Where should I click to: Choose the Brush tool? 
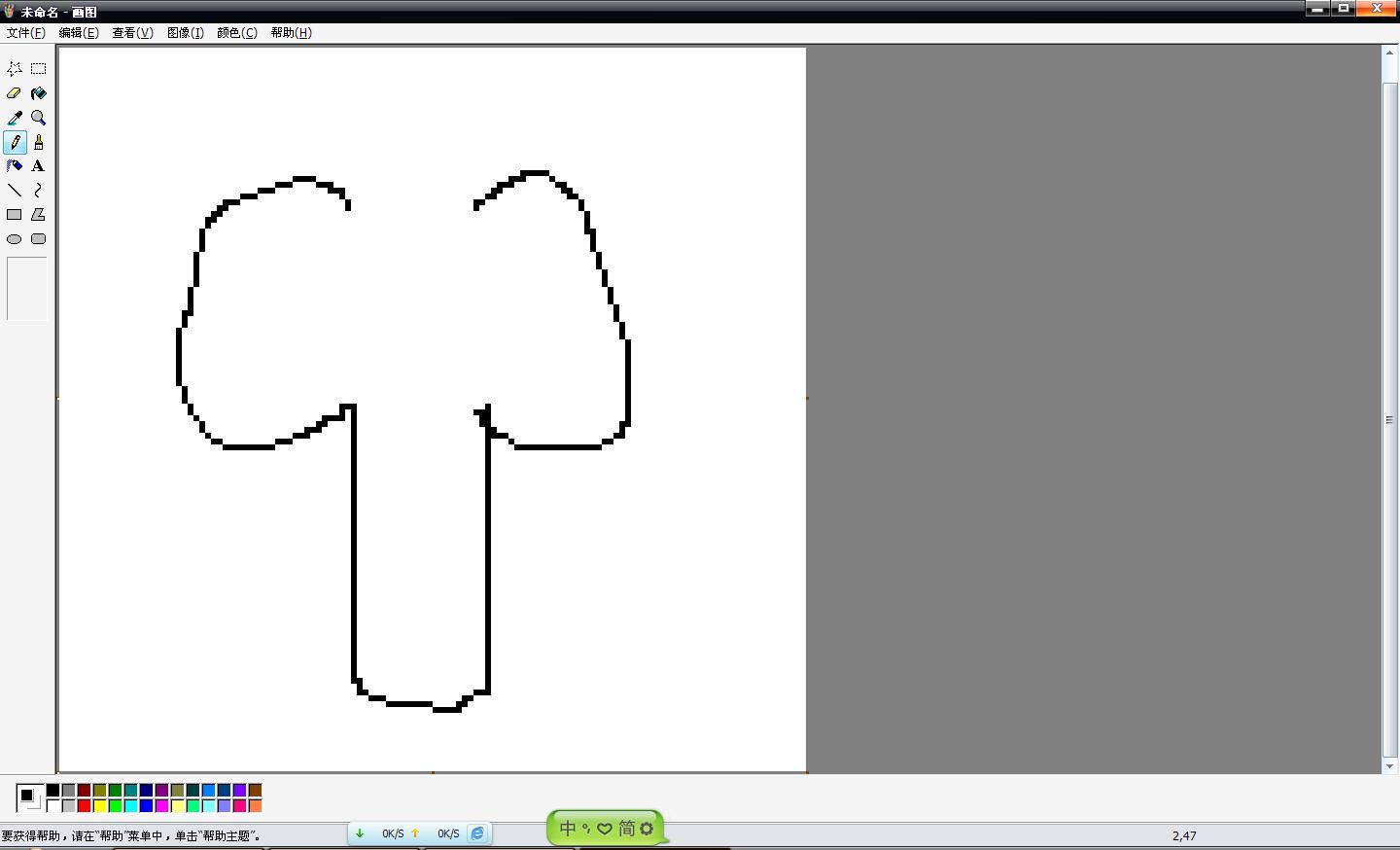(x=39, y=142)
